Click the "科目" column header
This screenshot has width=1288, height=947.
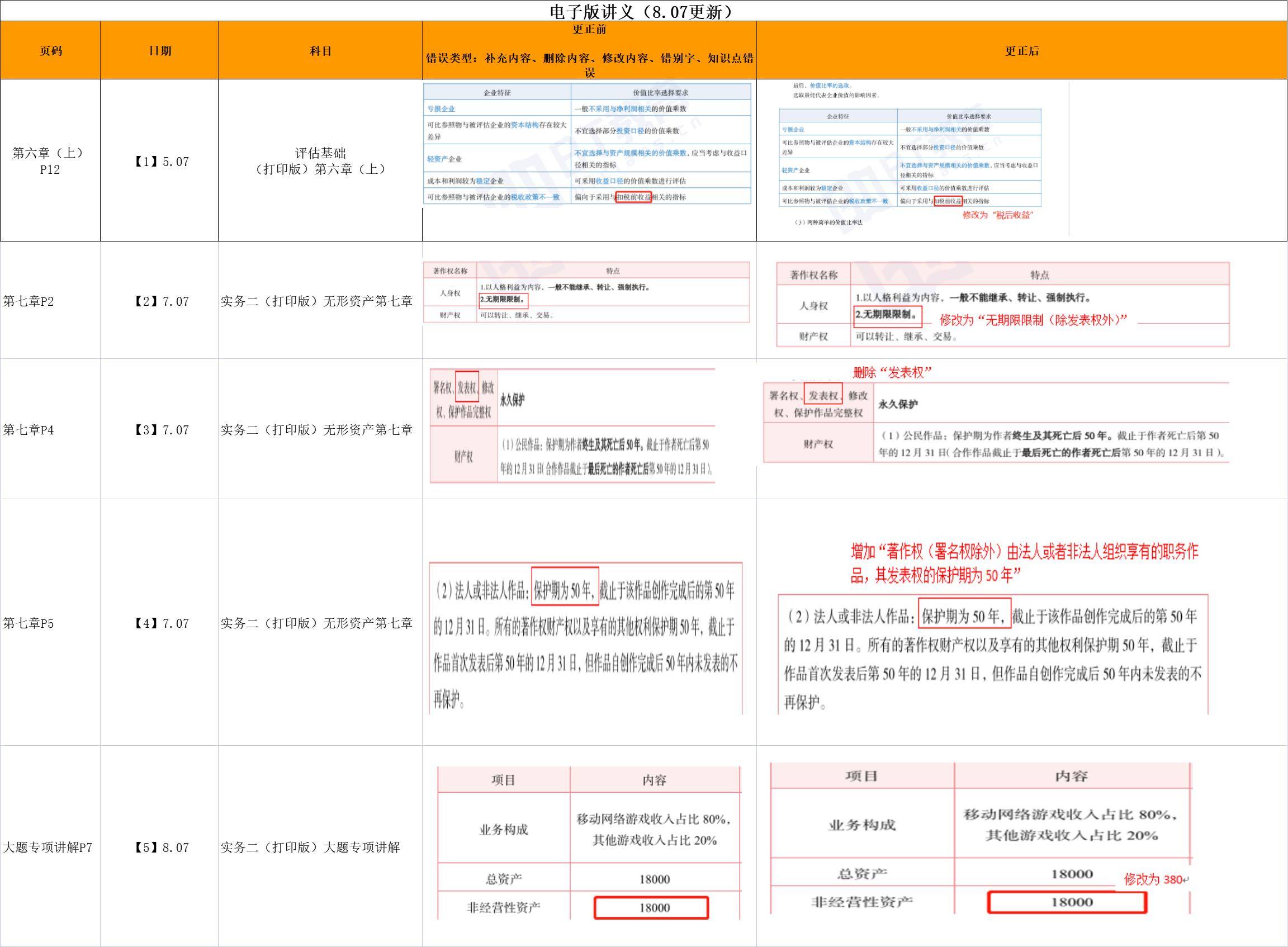(320, 51)
